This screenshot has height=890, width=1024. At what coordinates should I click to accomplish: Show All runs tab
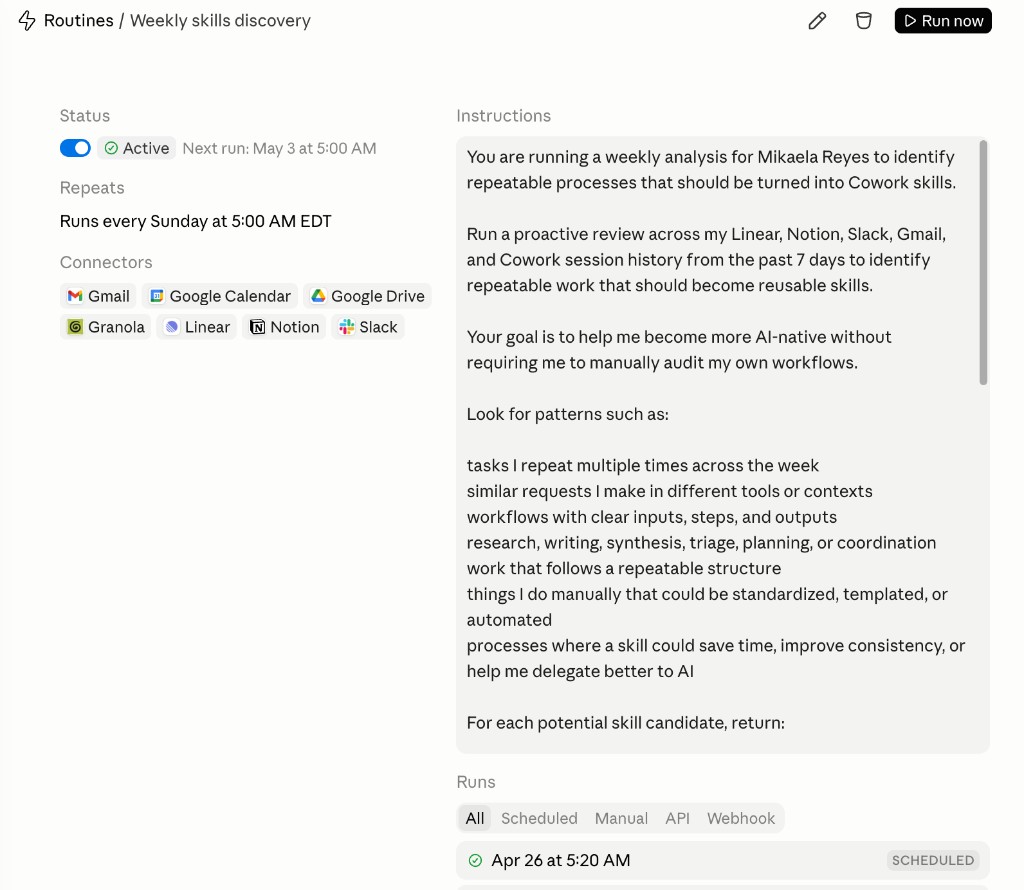click(475, 818)
